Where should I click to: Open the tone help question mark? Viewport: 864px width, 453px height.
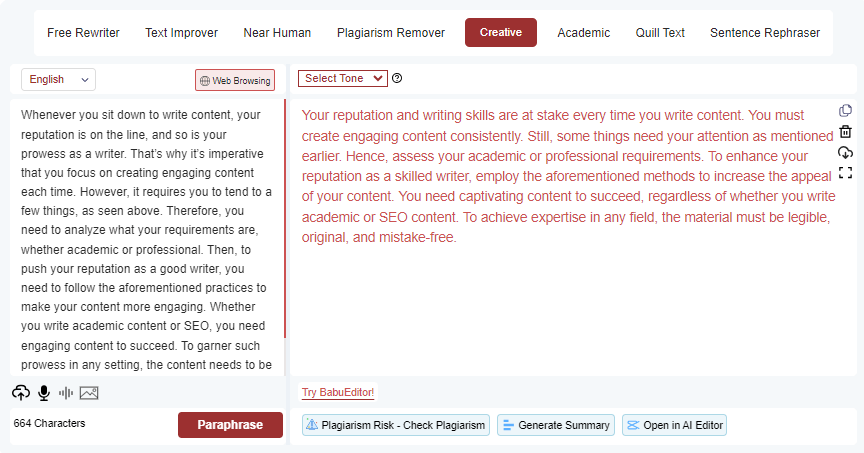click(397, 78)
